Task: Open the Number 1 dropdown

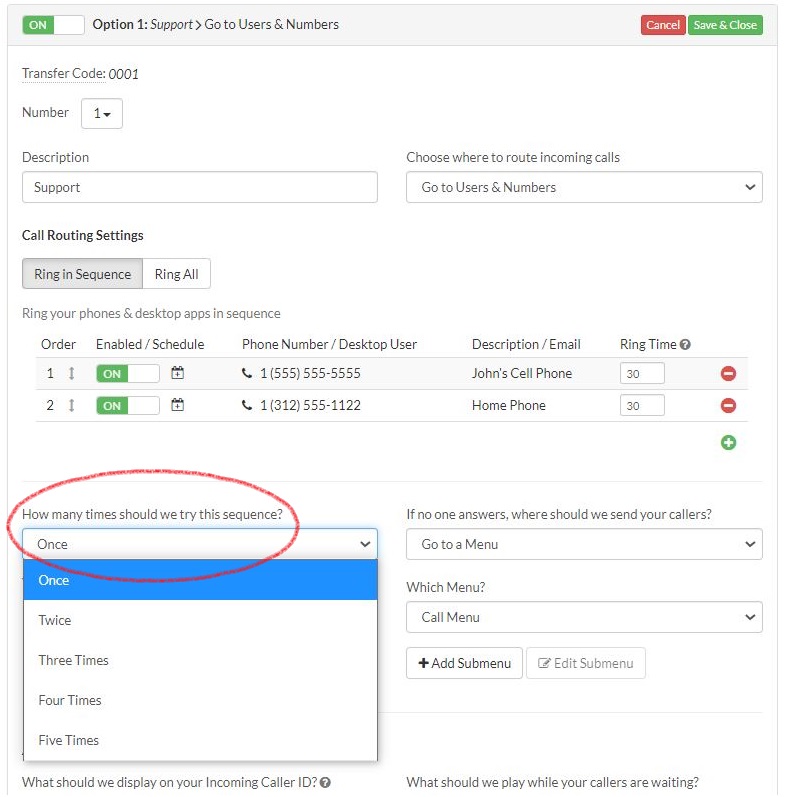Action: click(x=102, y=114)
